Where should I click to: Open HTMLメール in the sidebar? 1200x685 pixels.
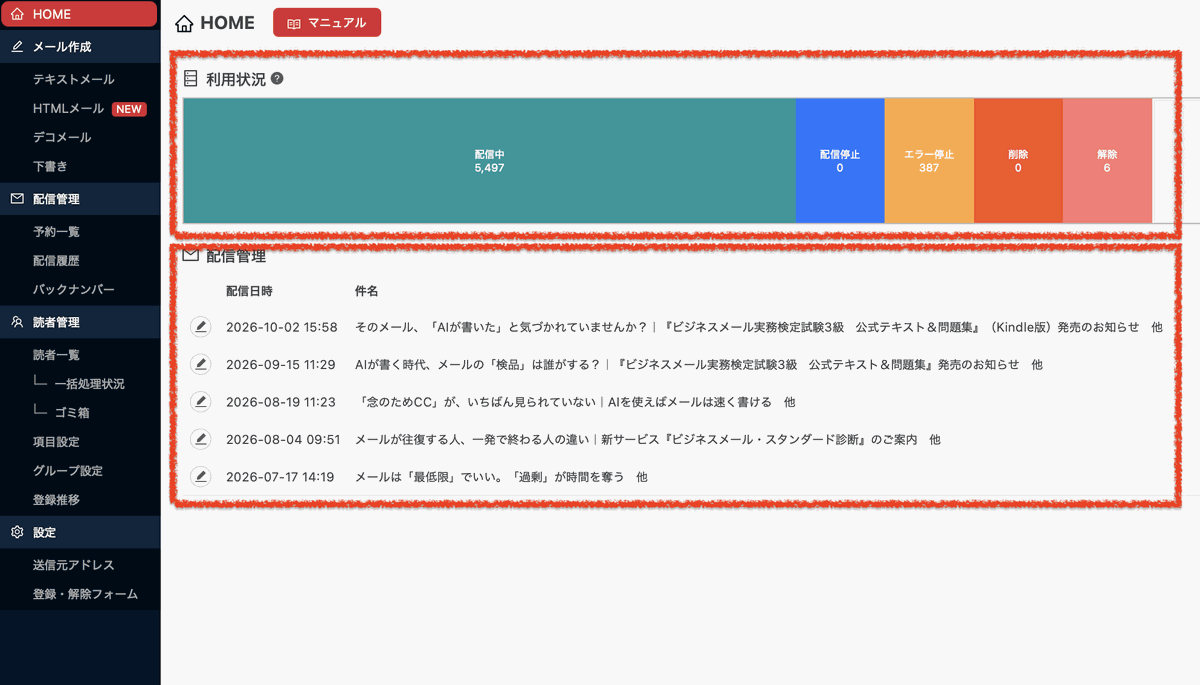[68, 108]
